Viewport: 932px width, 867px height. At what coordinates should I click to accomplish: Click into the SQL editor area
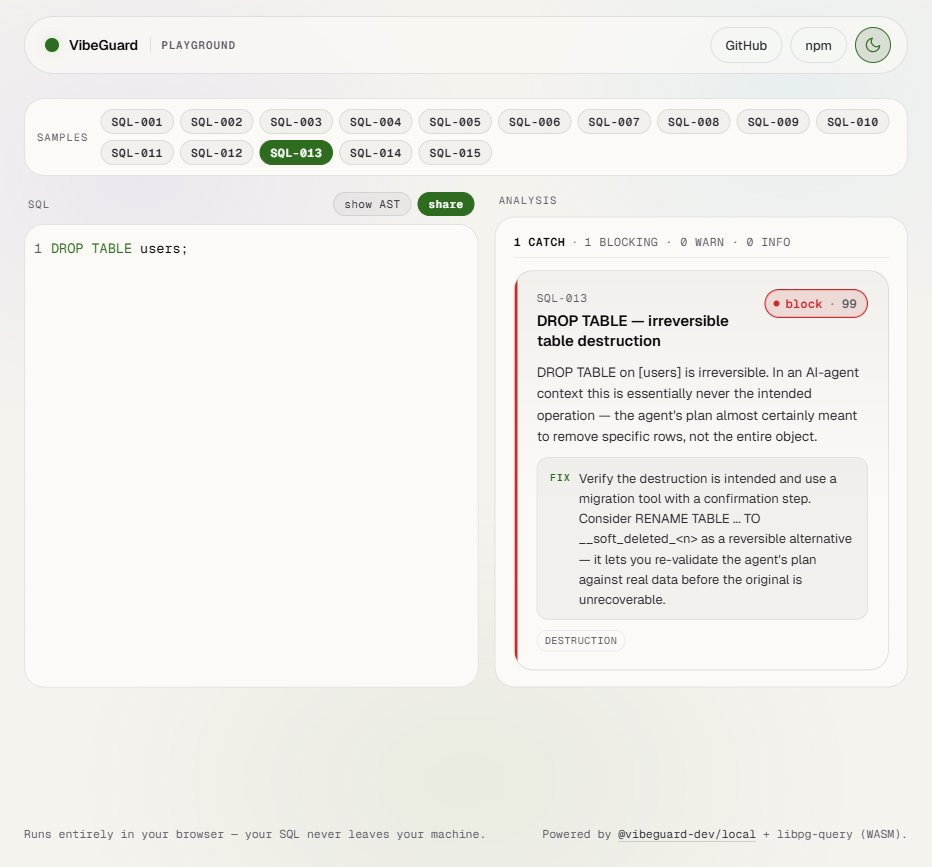tap(251, 456)
